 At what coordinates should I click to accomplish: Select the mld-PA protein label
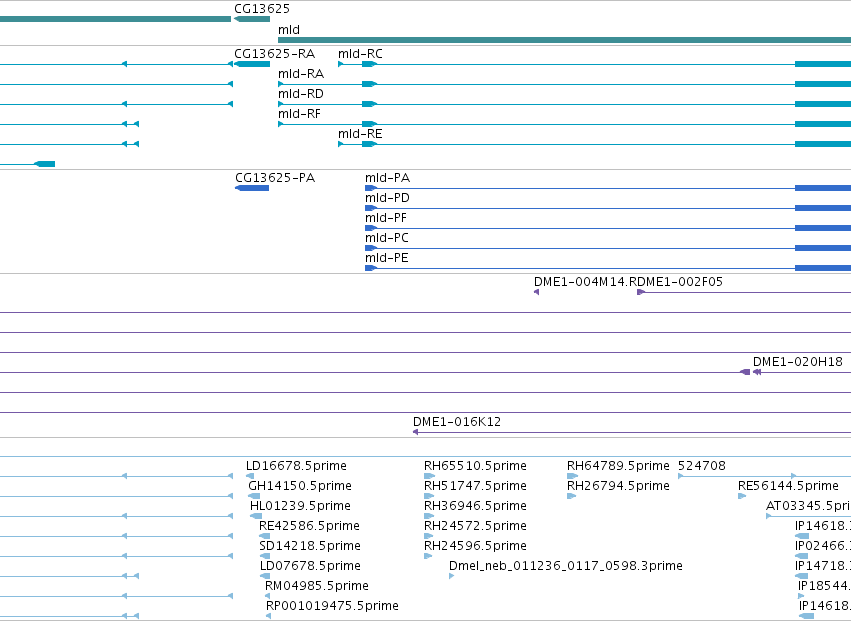387,178
